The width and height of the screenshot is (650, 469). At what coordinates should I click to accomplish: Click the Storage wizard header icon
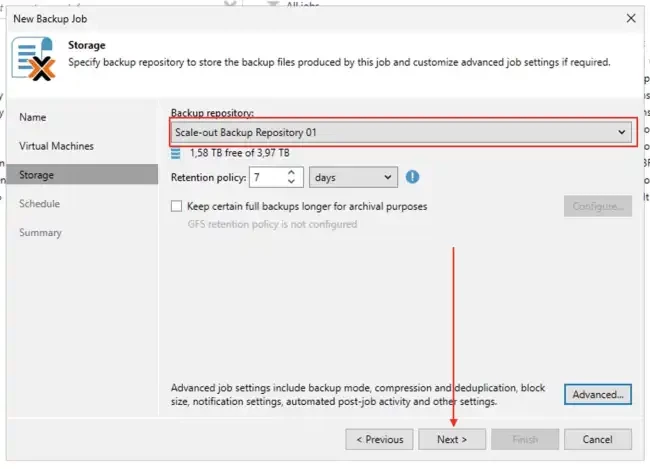pos(34,58)
